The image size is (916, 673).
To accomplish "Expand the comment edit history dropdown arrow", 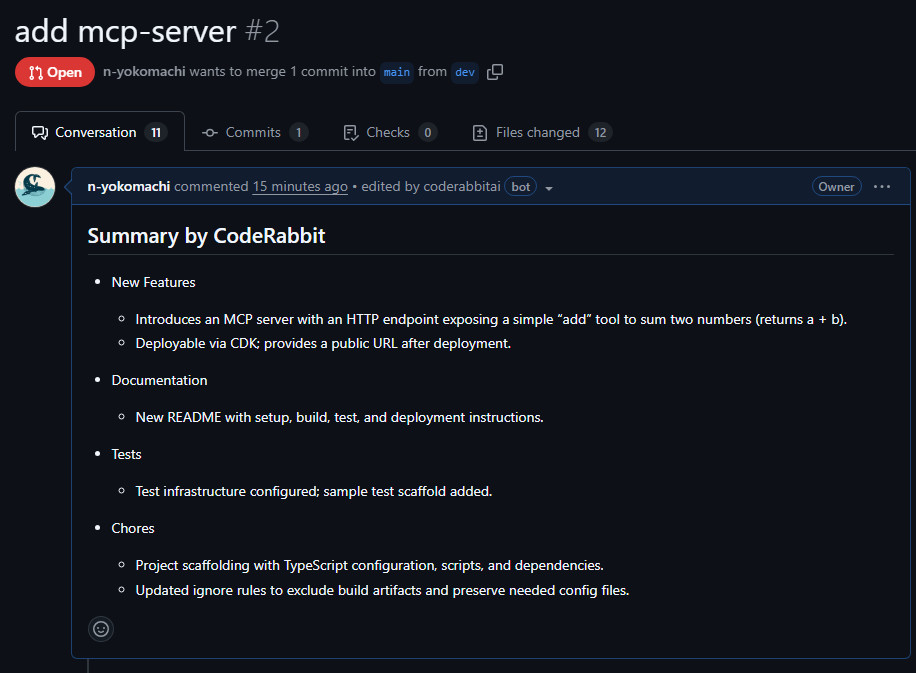I will pyautogui.click(x=549, y=188).
